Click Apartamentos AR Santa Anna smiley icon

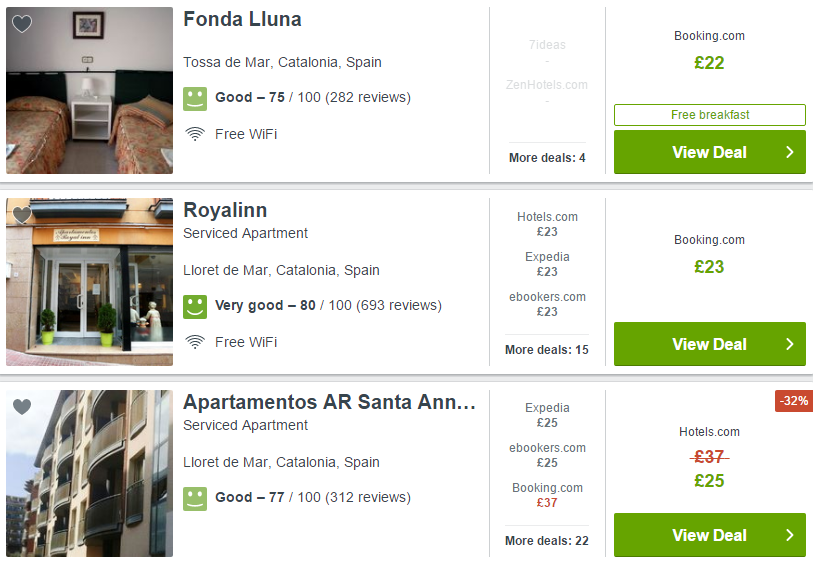click(195, 499)
